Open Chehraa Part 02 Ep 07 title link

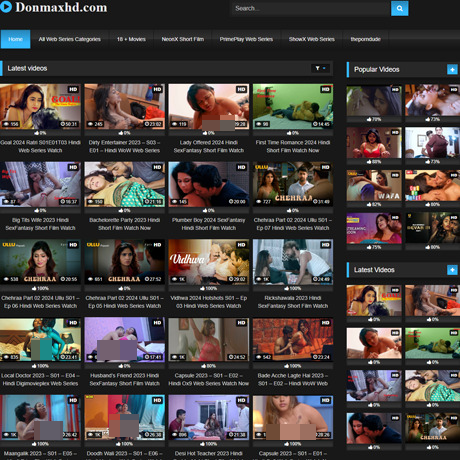tap(293, 224)
